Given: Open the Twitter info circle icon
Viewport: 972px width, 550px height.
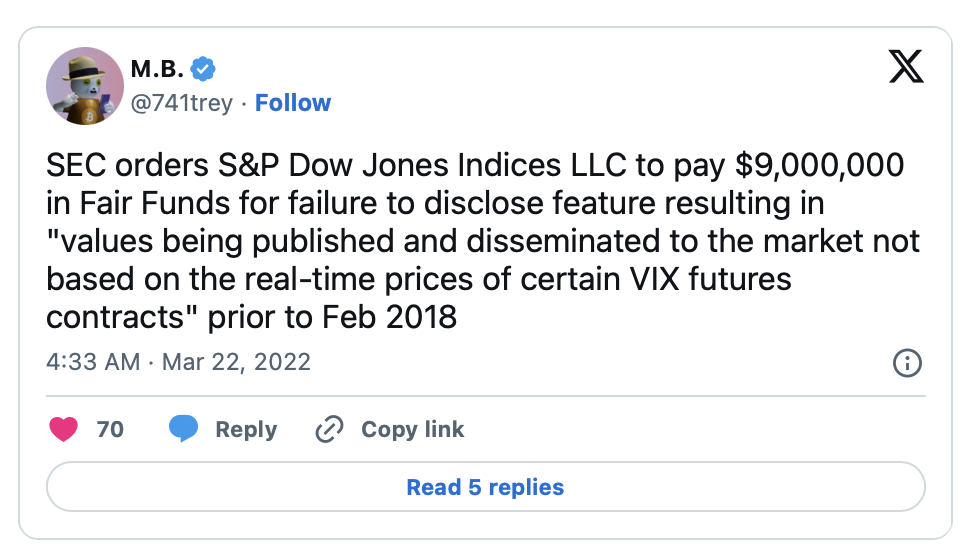Looking at the screenshot, I should tap(906, 362).
